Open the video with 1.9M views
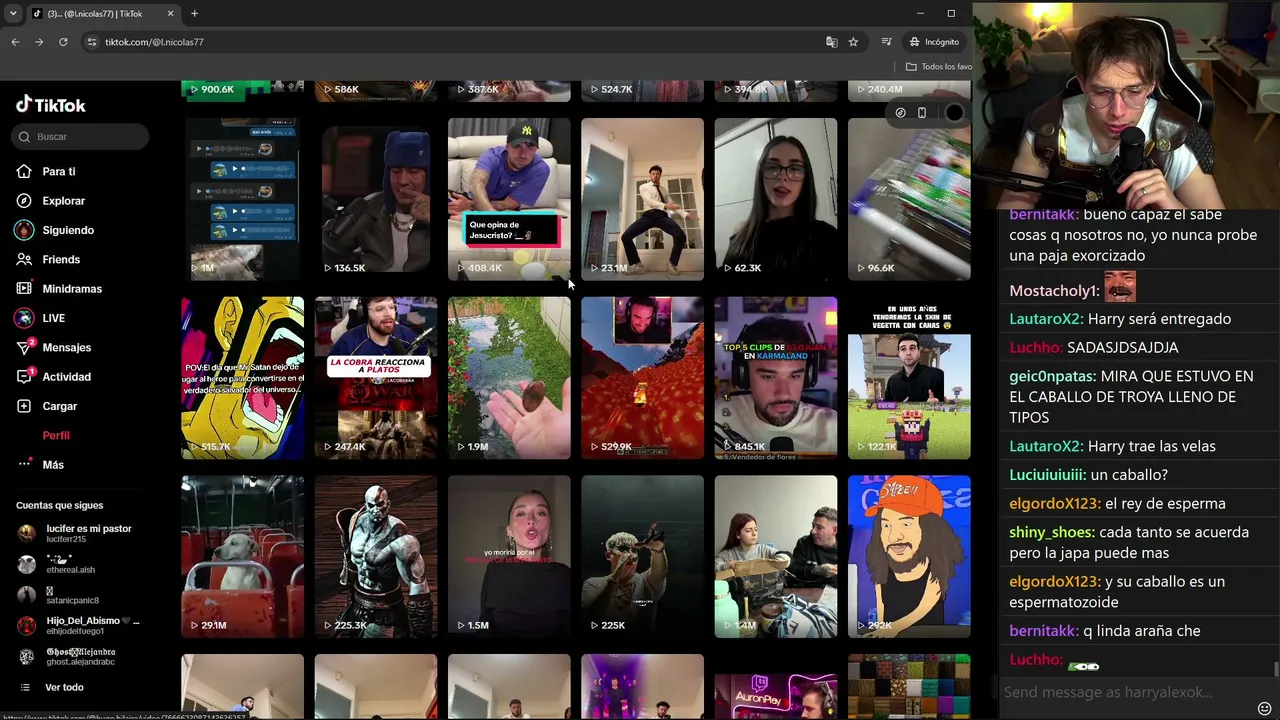1280x720 pixels. coord(509,378)
